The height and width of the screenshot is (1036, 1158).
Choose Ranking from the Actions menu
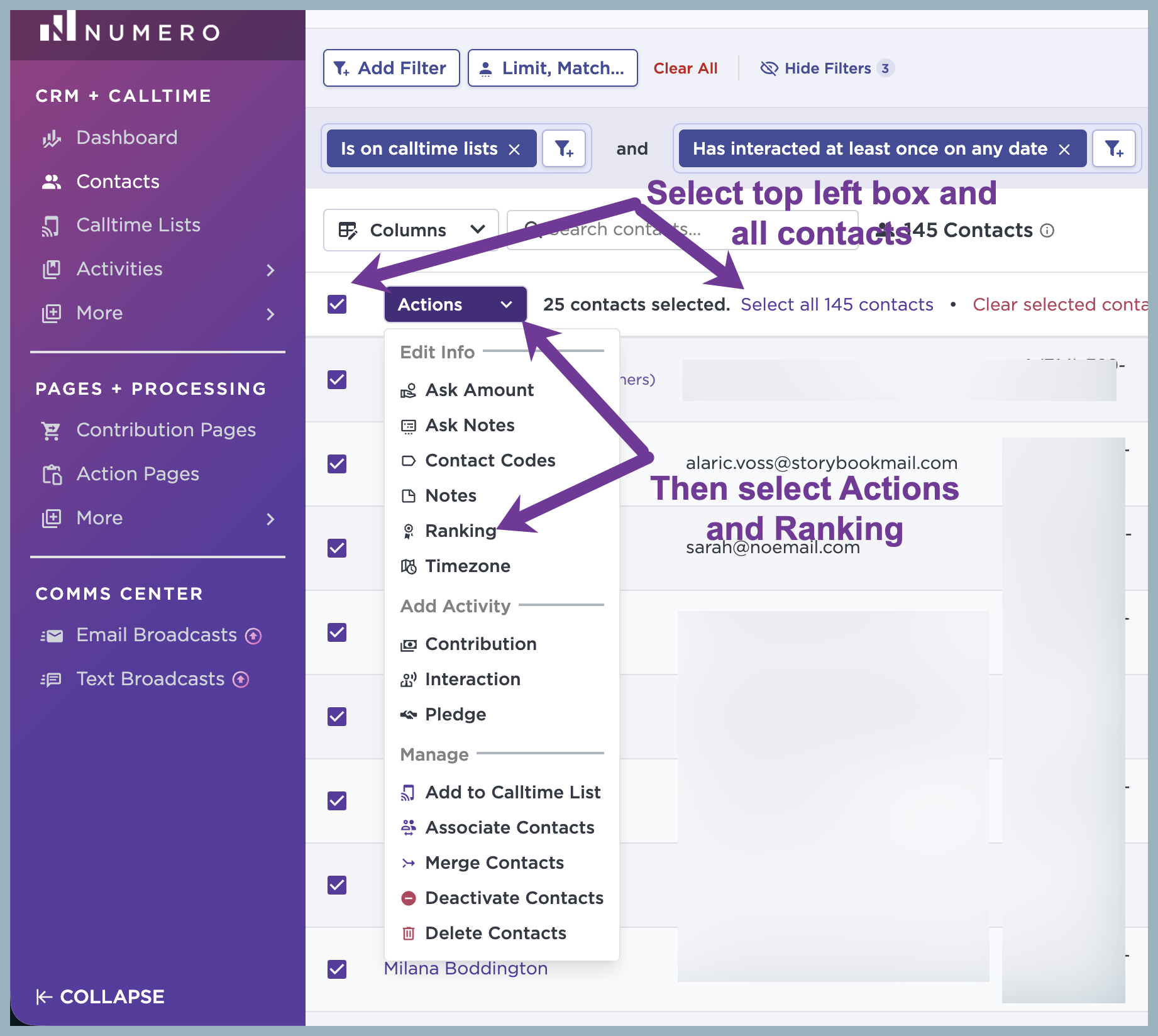pyautogui.click(x=461, y=531)
